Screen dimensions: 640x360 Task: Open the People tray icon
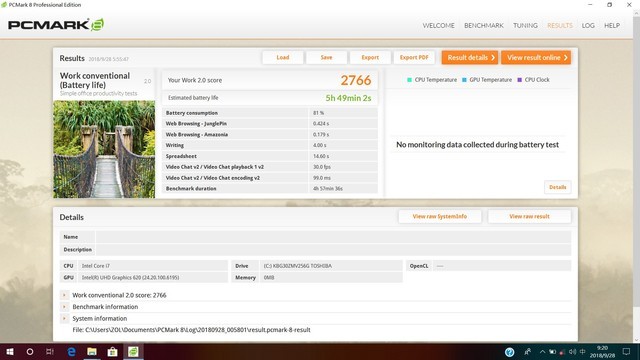point(527,351)
